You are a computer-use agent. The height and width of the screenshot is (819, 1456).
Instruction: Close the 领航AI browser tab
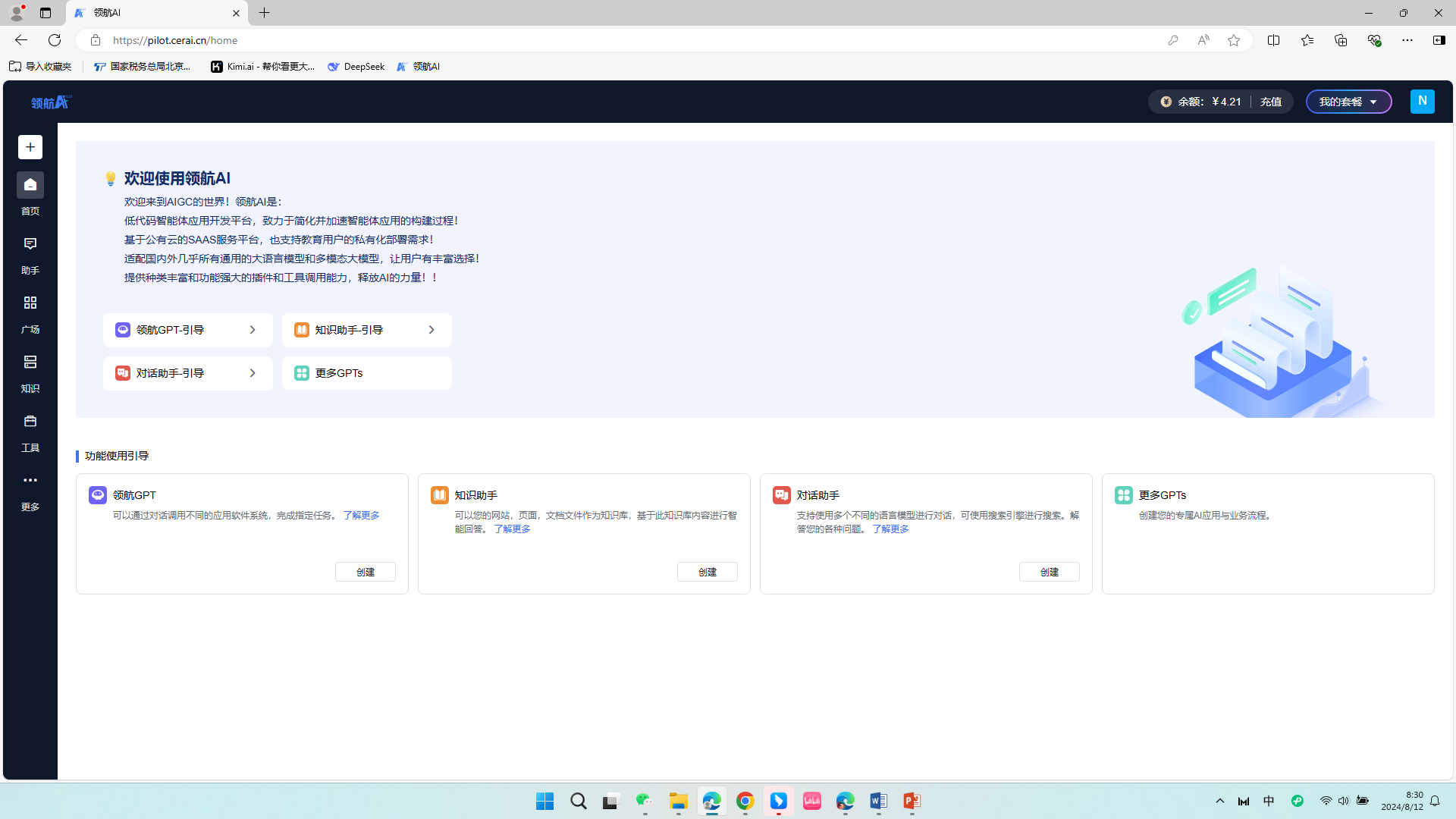pos(236,13)
